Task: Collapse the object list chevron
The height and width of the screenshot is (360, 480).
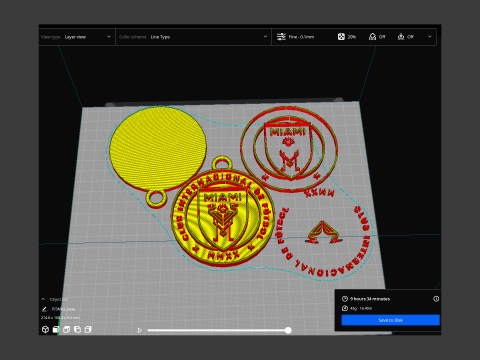Action: click(43, 299)
